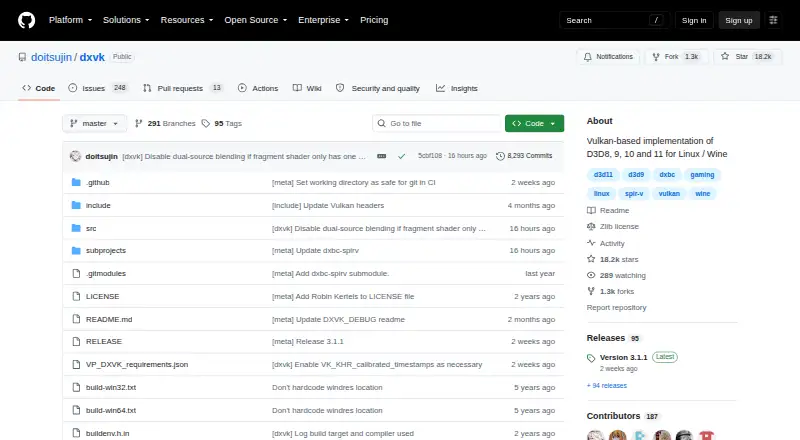The width and height of the screenshot is (800, 440).
Task: Open the build-win64.txt file
Action: tap(111, 410)
